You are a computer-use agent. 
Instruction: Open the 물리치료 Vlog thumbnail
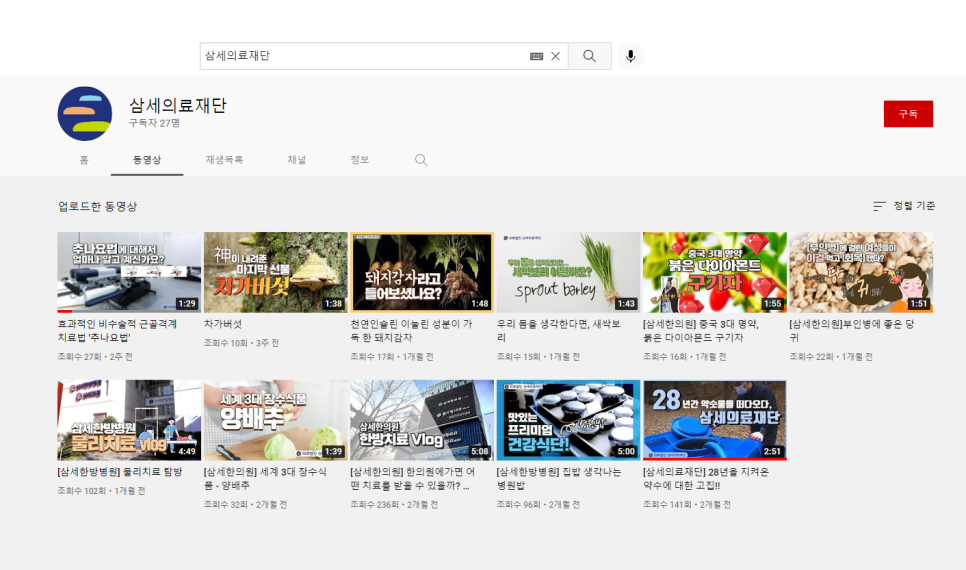(129, 420)
